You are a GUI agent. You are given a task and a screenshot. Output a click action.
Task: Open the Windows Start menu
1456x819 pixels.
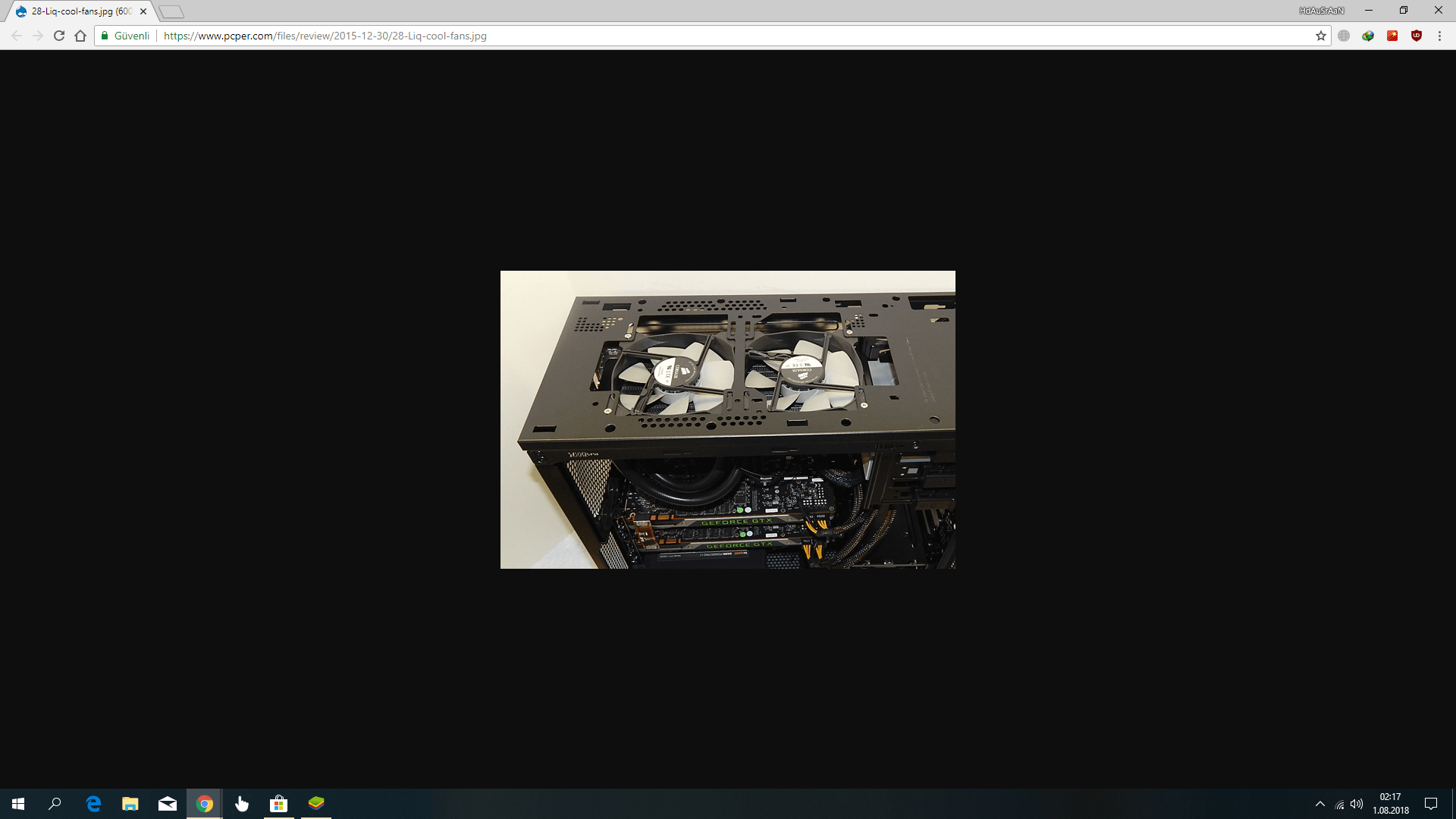pyautogui.click(x=18, y=804)
